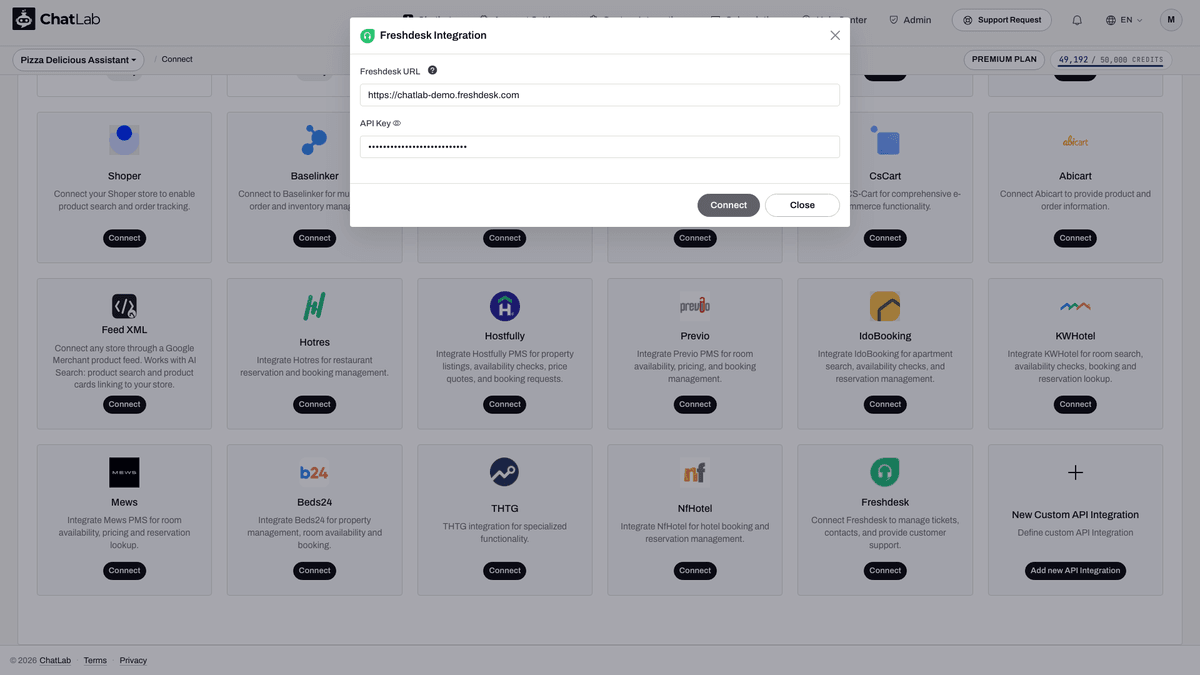Click the THTG chart icon
1200x675 pixels.
click(505, 472)
